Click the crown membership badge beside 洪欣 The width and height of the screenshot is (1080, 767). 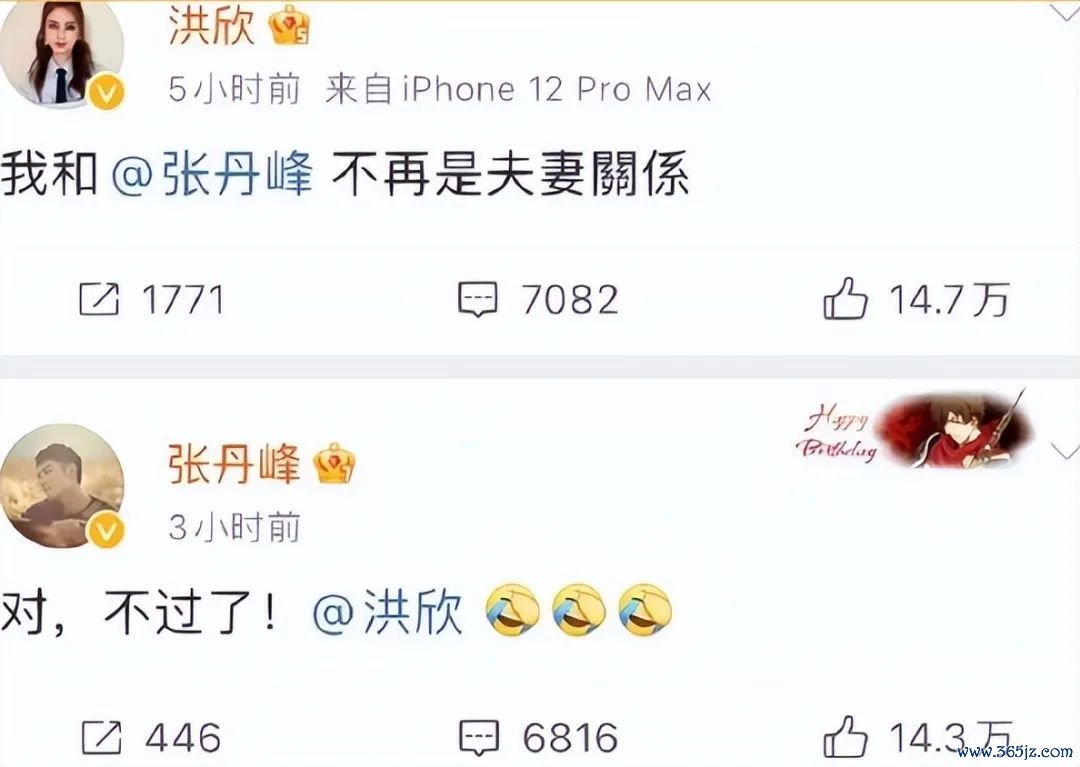(x=290, y=28)
